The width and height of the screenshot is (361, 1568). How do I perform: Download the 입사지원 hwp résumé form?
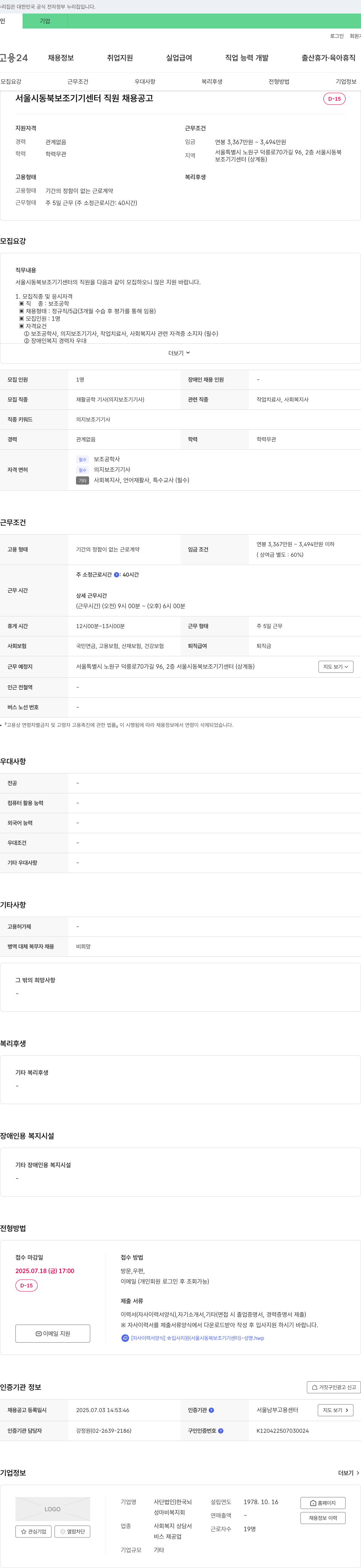(197, 1338)
